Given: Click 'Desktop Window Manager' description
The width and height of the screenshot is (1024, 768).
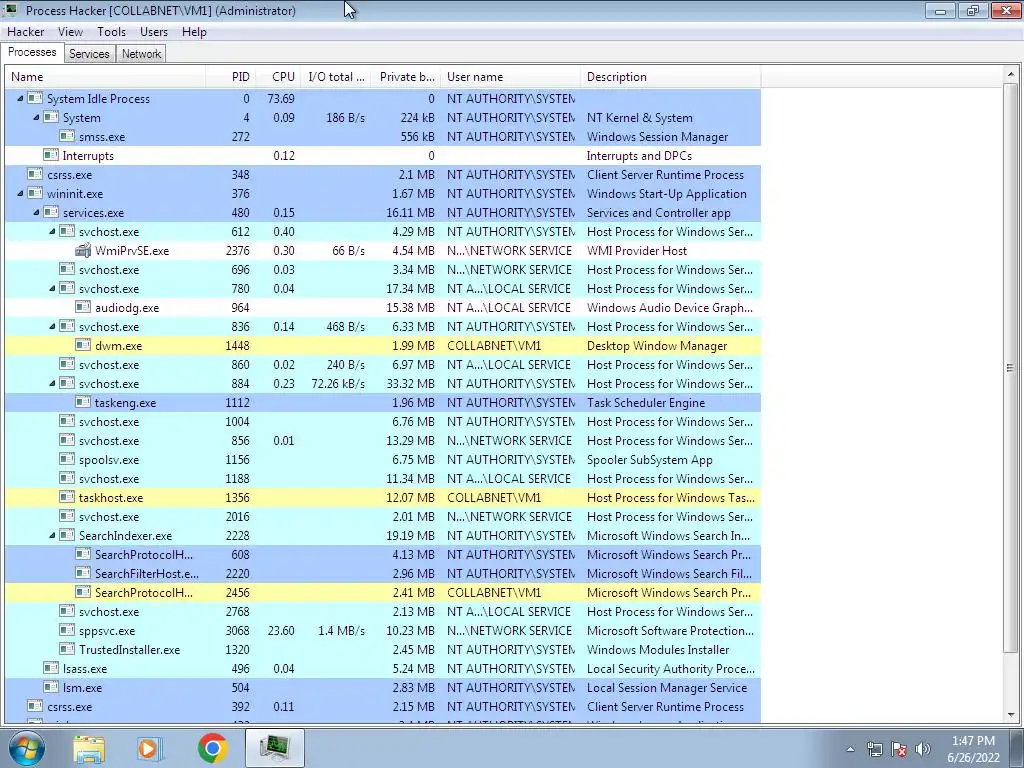Looking at the screenshot, I should coord(657,346).
